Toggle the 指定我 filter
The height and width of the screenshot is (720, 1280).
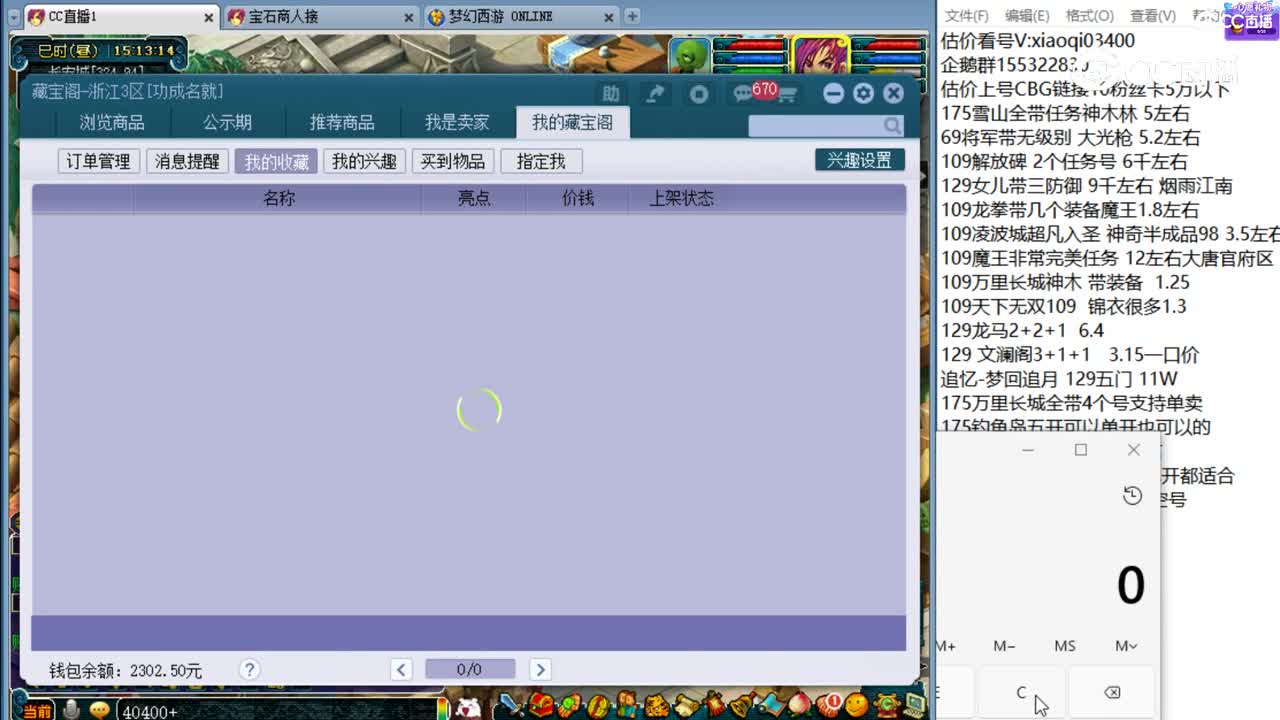541,160
